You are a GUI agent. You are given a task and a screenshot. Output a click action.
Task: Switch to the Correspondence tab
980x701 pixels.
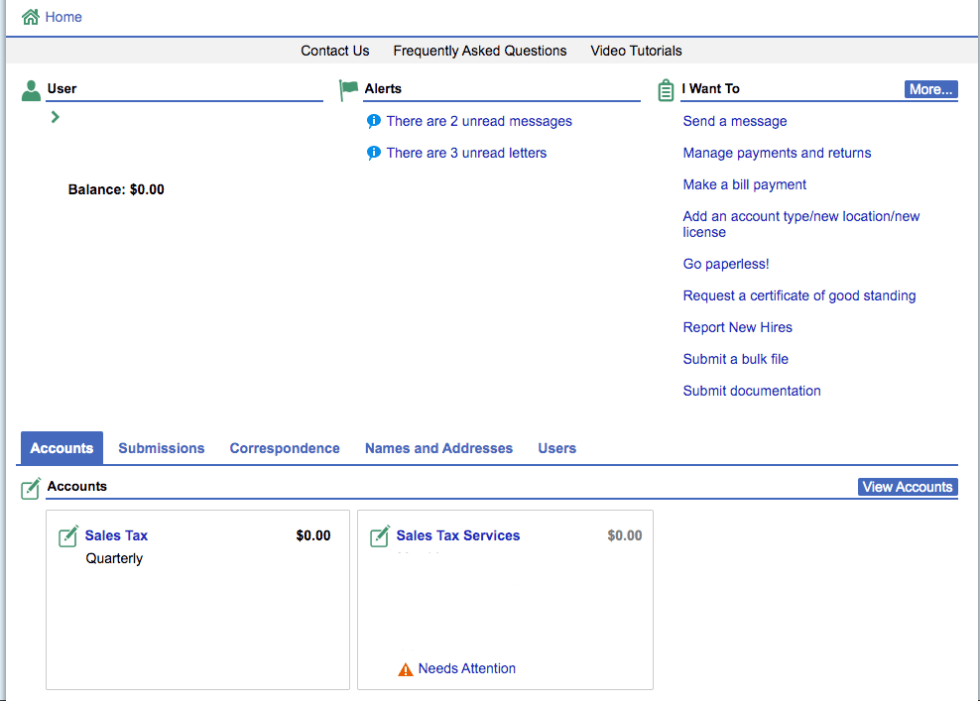tap(284, 448)
